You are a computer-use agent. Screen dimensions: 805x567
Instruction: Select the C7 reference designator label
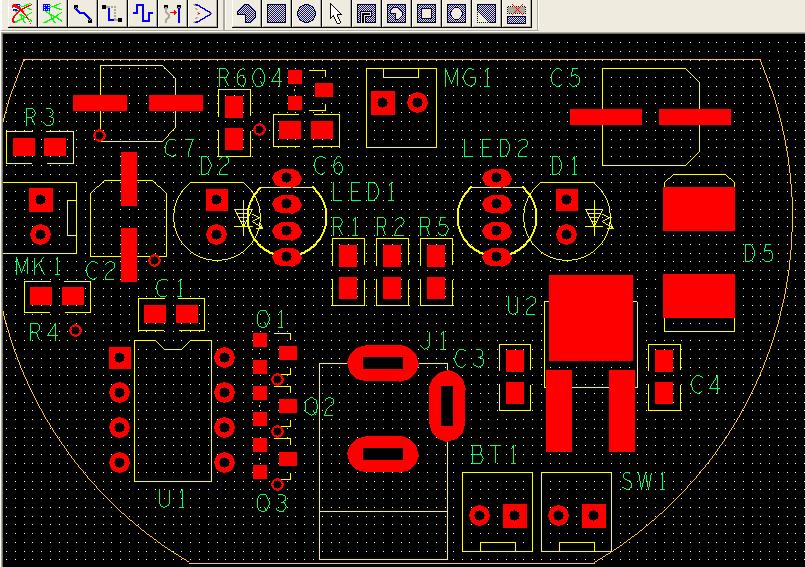(179, 148)
